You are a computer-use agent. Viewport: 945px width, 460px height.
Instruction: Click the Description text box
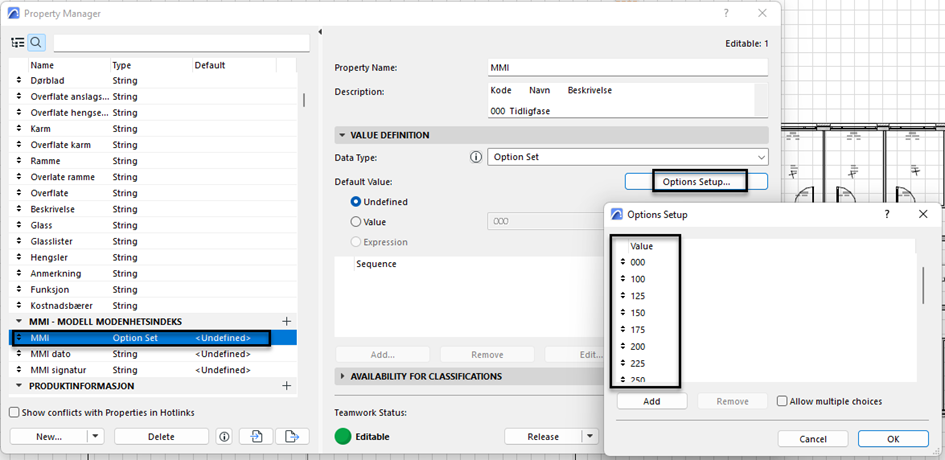621,99
